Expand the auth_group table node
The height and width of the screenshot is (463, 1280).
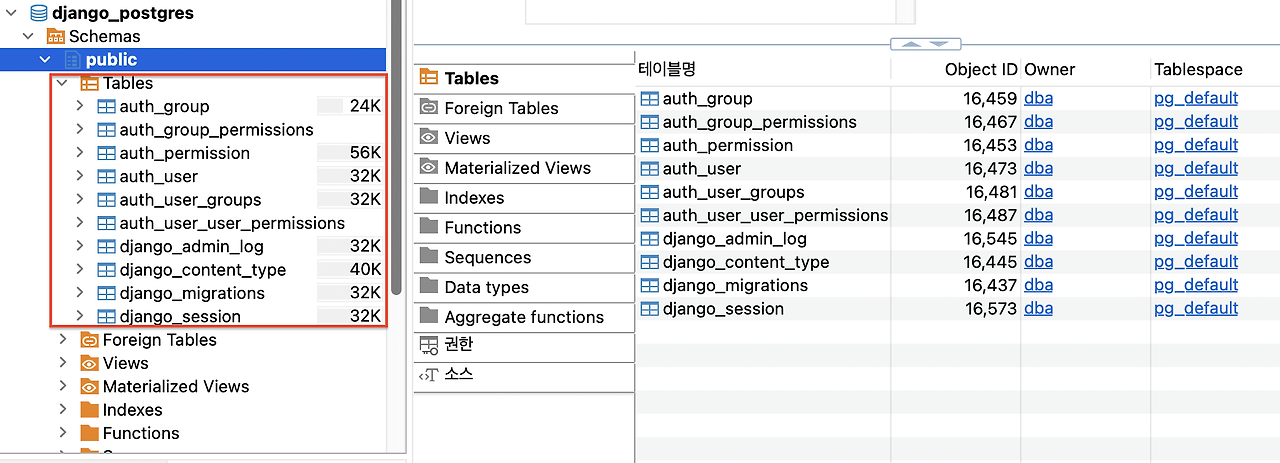[81, 106]
